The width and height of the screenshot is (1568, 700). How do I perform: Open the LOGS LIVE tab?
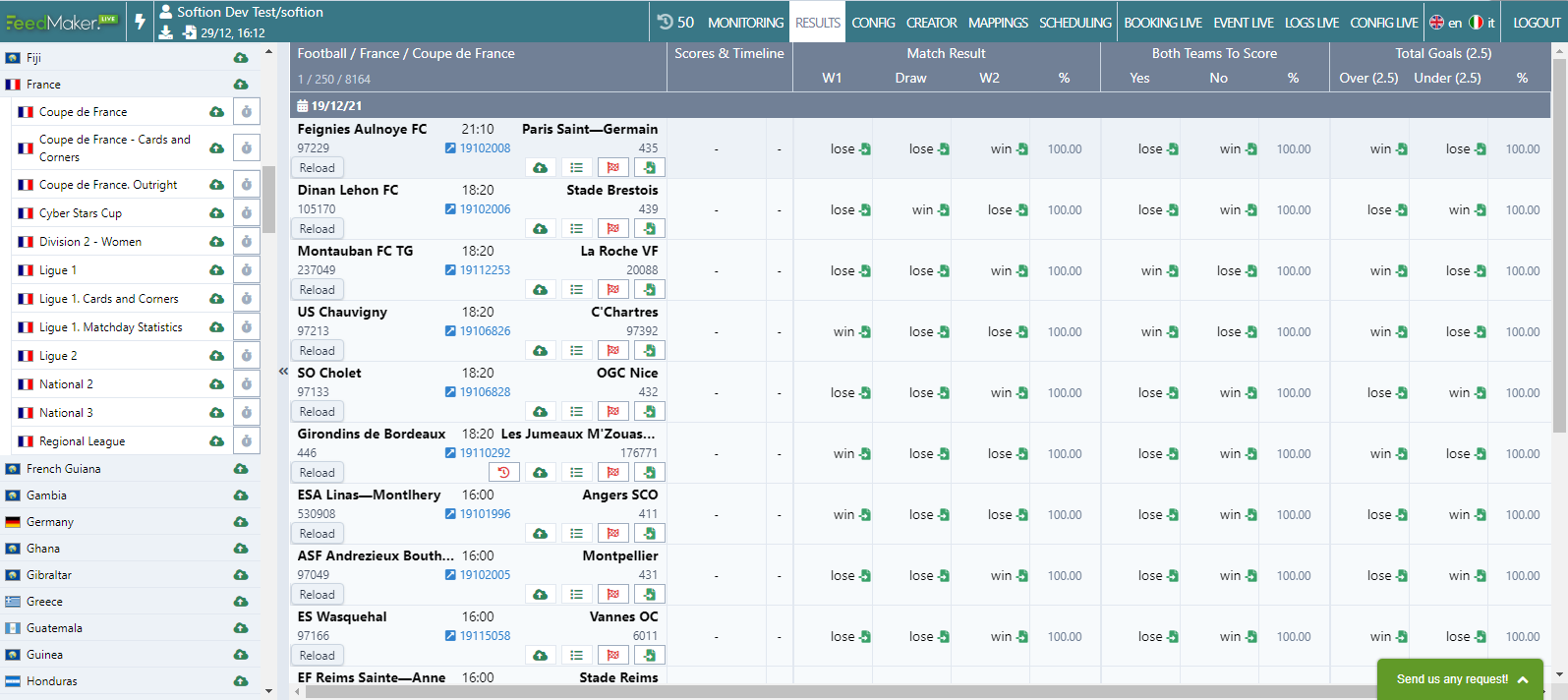click(1311, 23)
